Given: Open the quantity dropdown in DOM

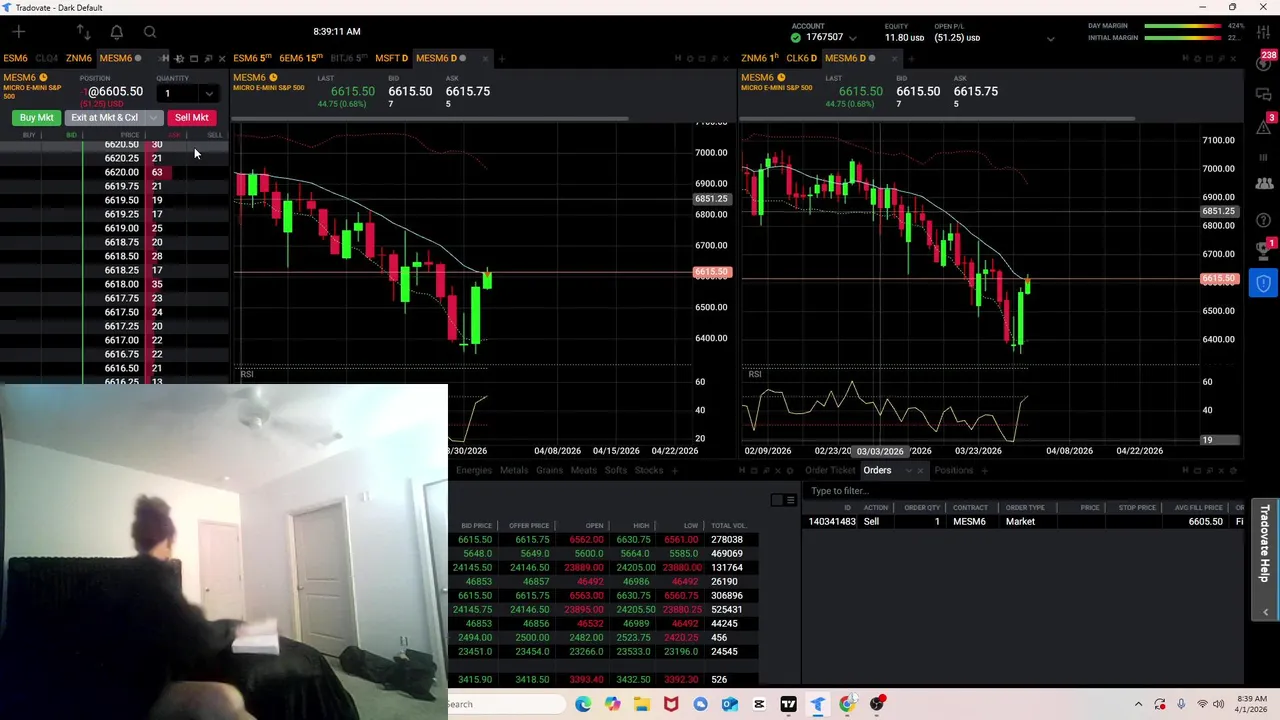Looking at the screenshot, I should tap(208, 94).
